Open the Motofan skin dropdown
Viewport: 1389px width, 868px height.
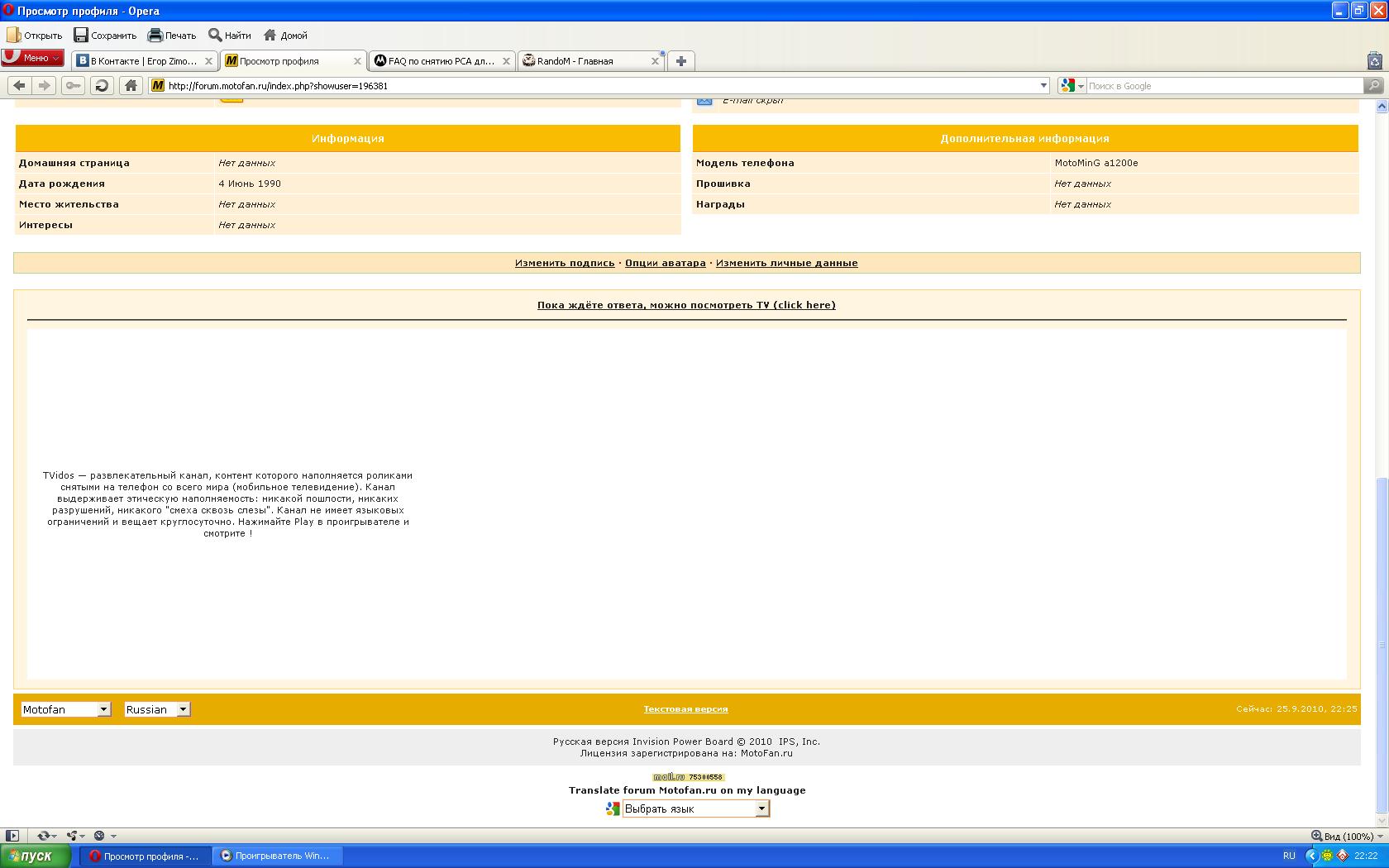[65, 709]
